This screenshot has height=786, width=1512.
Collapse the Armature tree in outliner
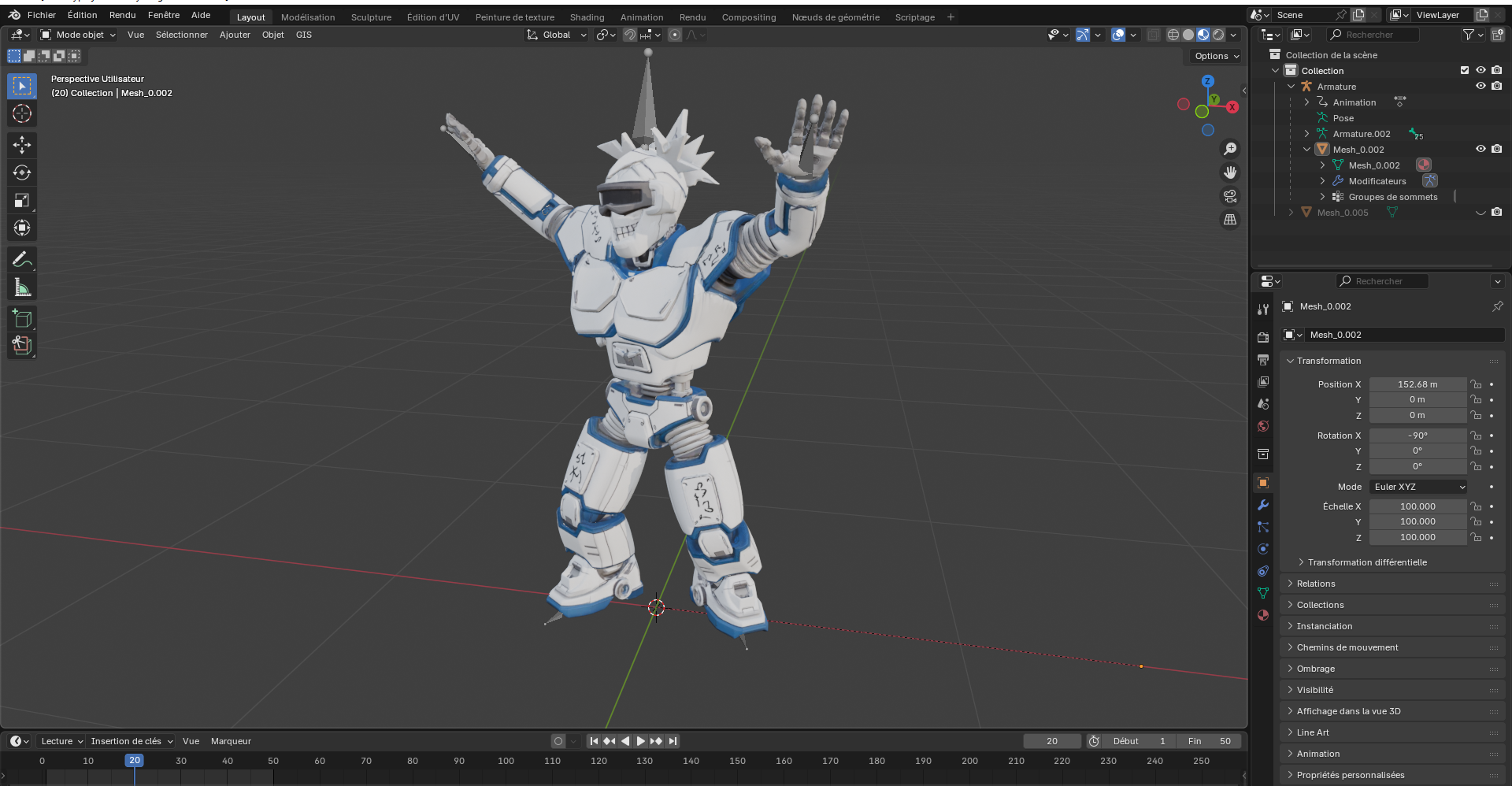(1291, 87)
